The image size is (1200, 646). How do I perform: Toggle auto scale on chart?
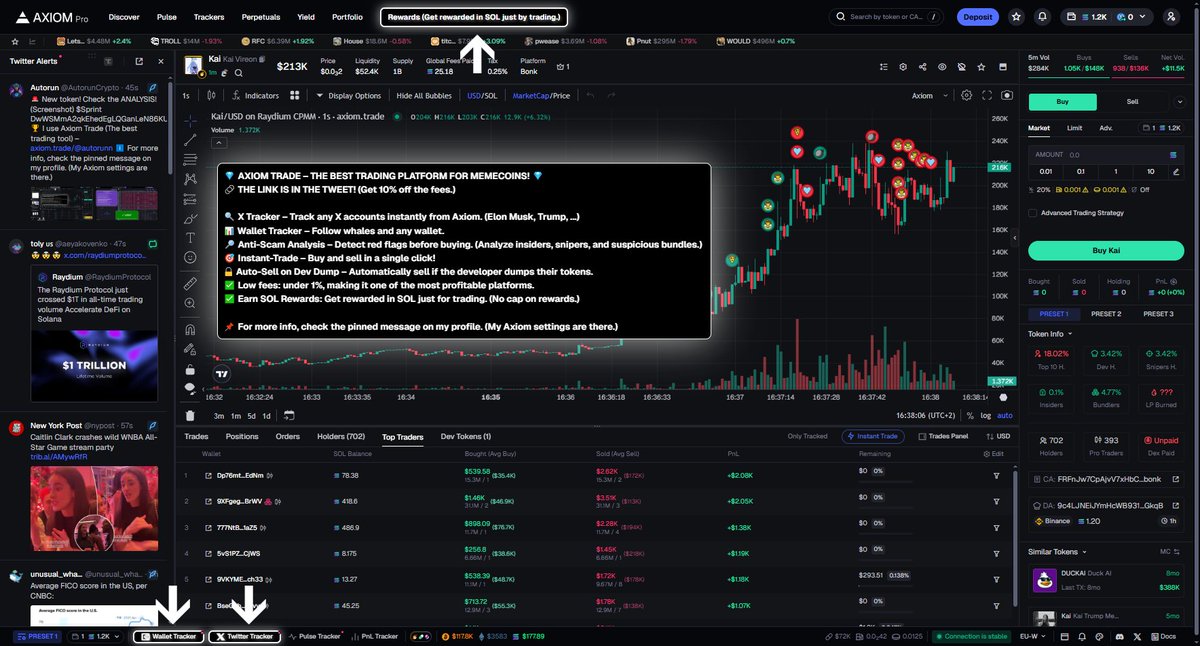click(x=1005, y=415)
